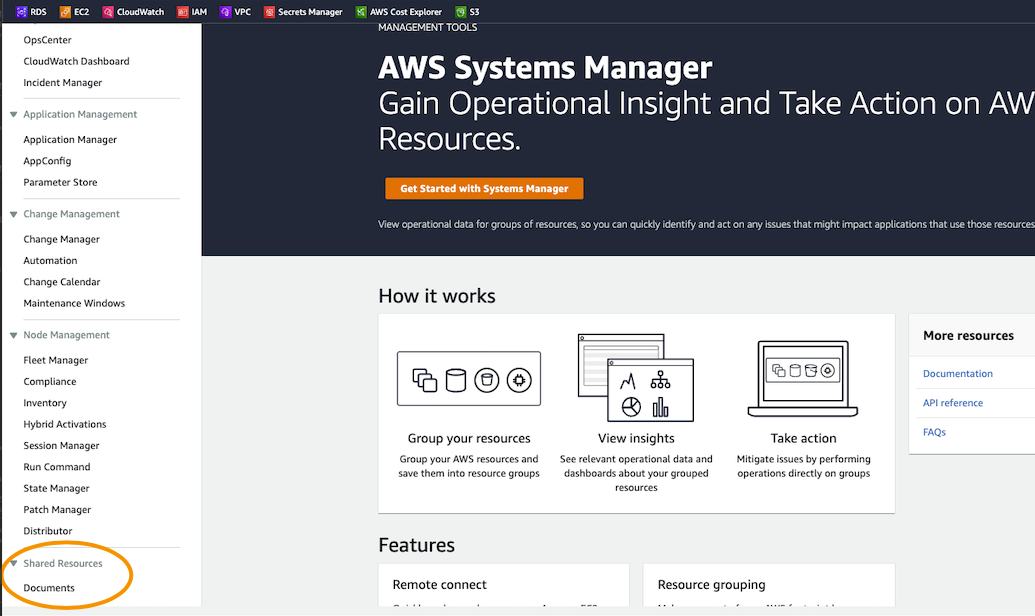
Task: Open the API reference link
Action: click(x=952, y=403)
